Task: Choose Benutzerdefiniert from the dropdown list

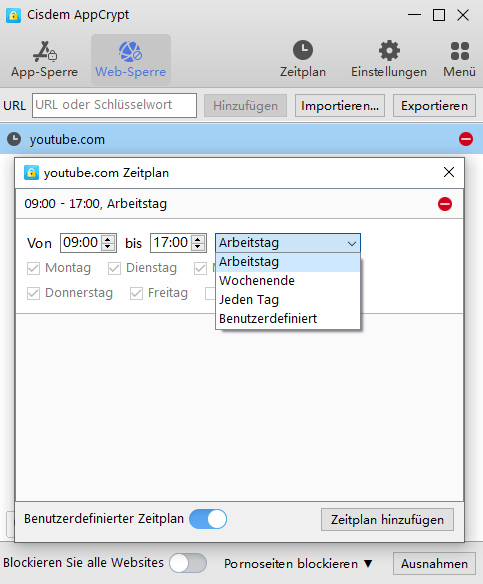Action: (x=288, y=319)
